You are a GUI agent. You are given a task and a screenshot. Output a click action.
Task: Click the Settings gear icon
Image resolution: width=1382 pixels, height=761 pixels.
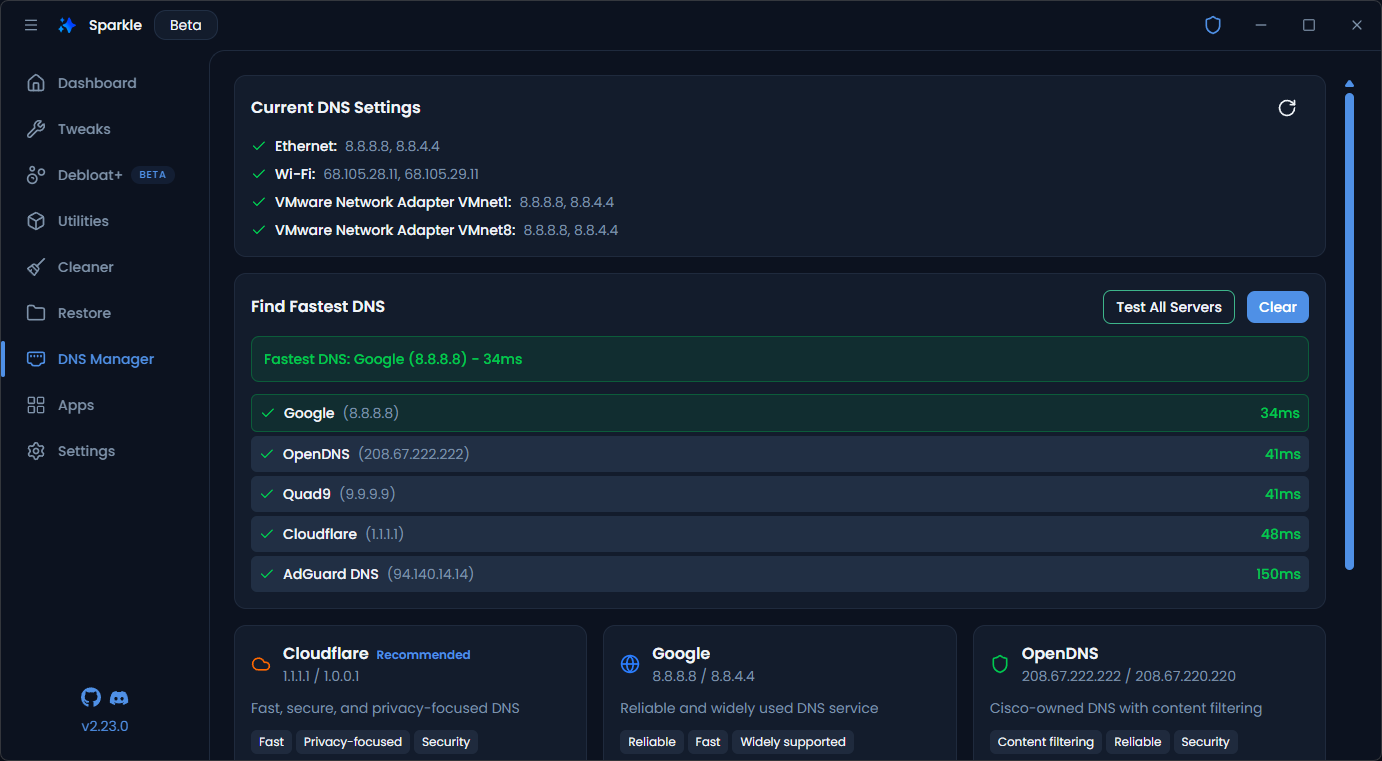point(36,451)
